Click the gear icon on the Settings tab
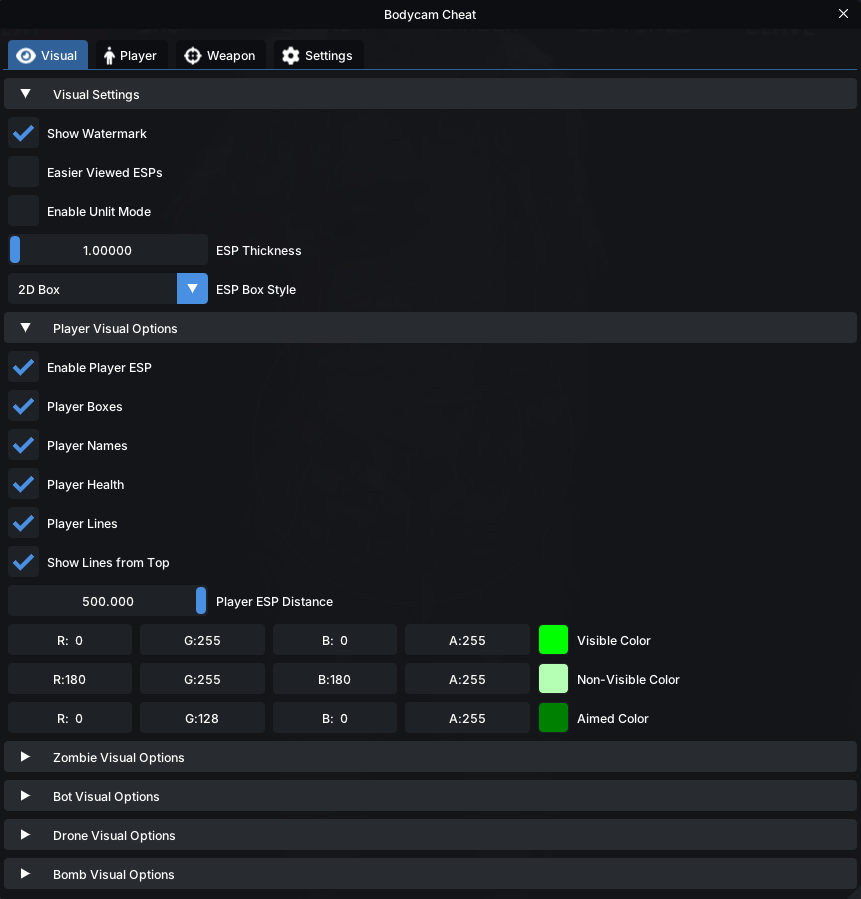This screenshot has width=861, height=899. point(291,56)
